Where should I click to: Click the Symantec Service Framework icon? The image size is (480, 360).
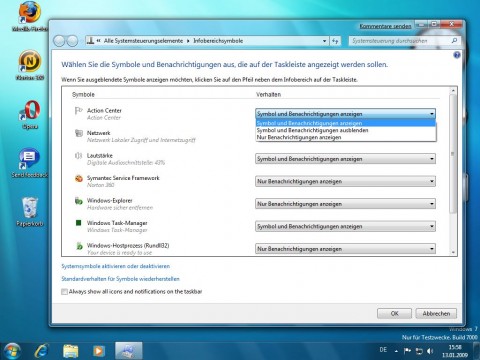tap(79, 178)
